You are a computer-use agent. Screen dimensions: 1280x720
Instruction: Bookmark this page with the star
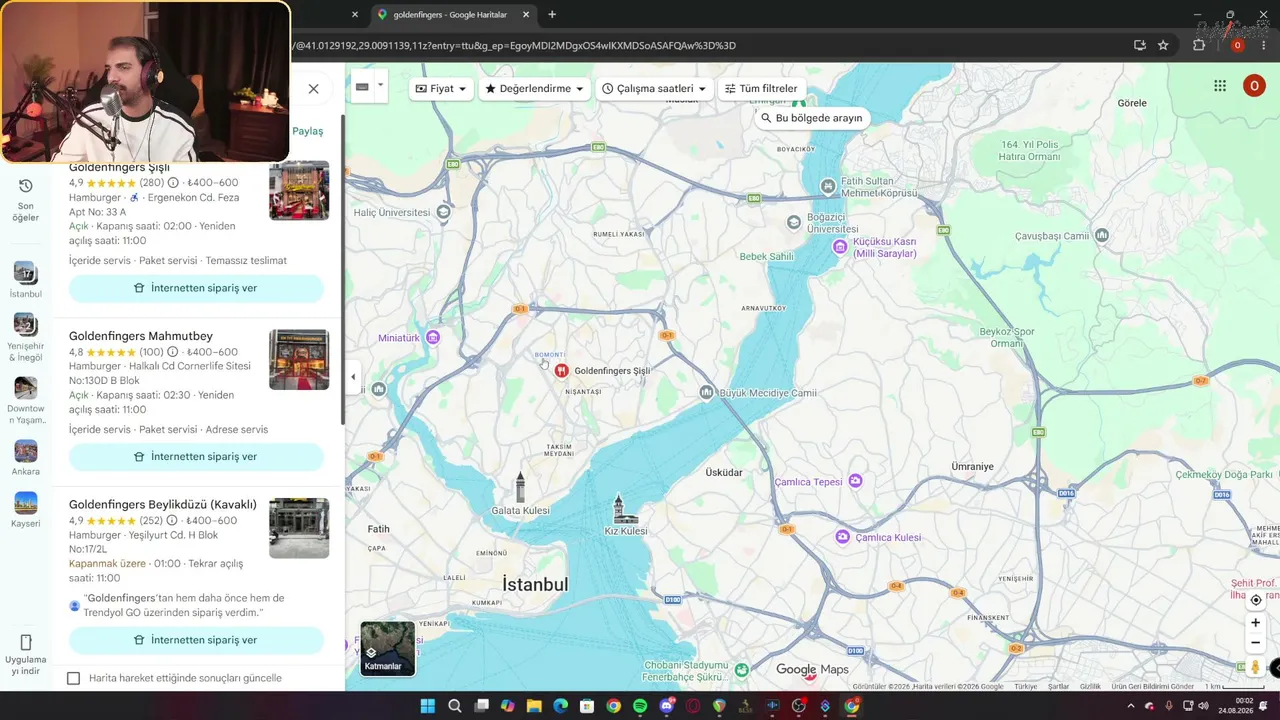[x=1163, y=45]
